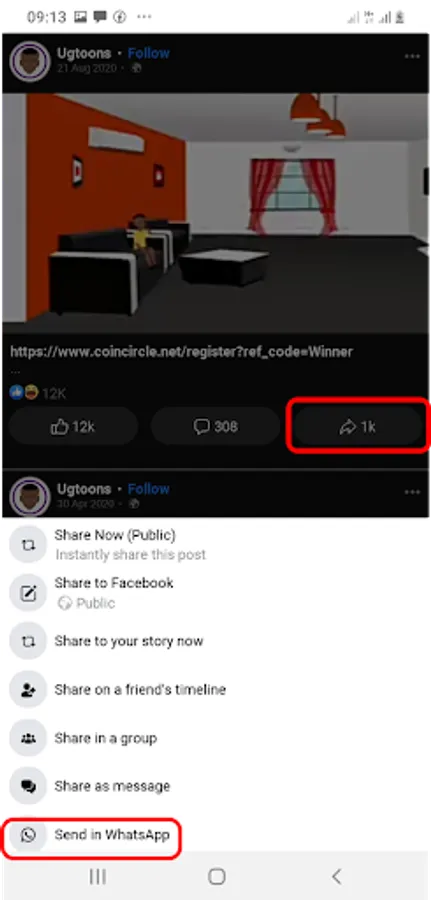Follow Ugtoons on the second post
The height and width of the screenshot is (900, 431).
(149, 489)
